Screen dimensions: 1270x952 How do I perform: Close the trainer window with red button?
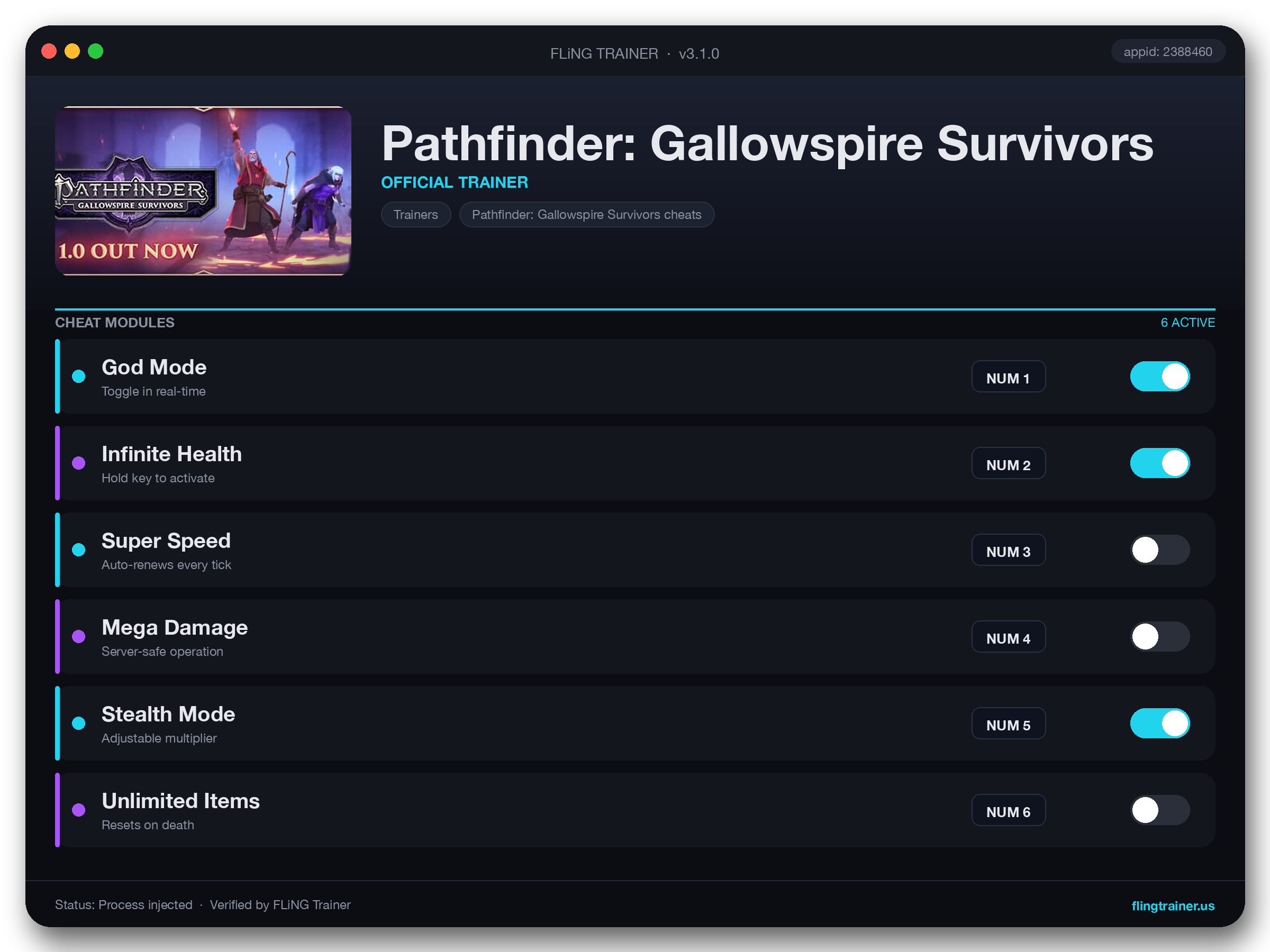(x=49, y=51)
